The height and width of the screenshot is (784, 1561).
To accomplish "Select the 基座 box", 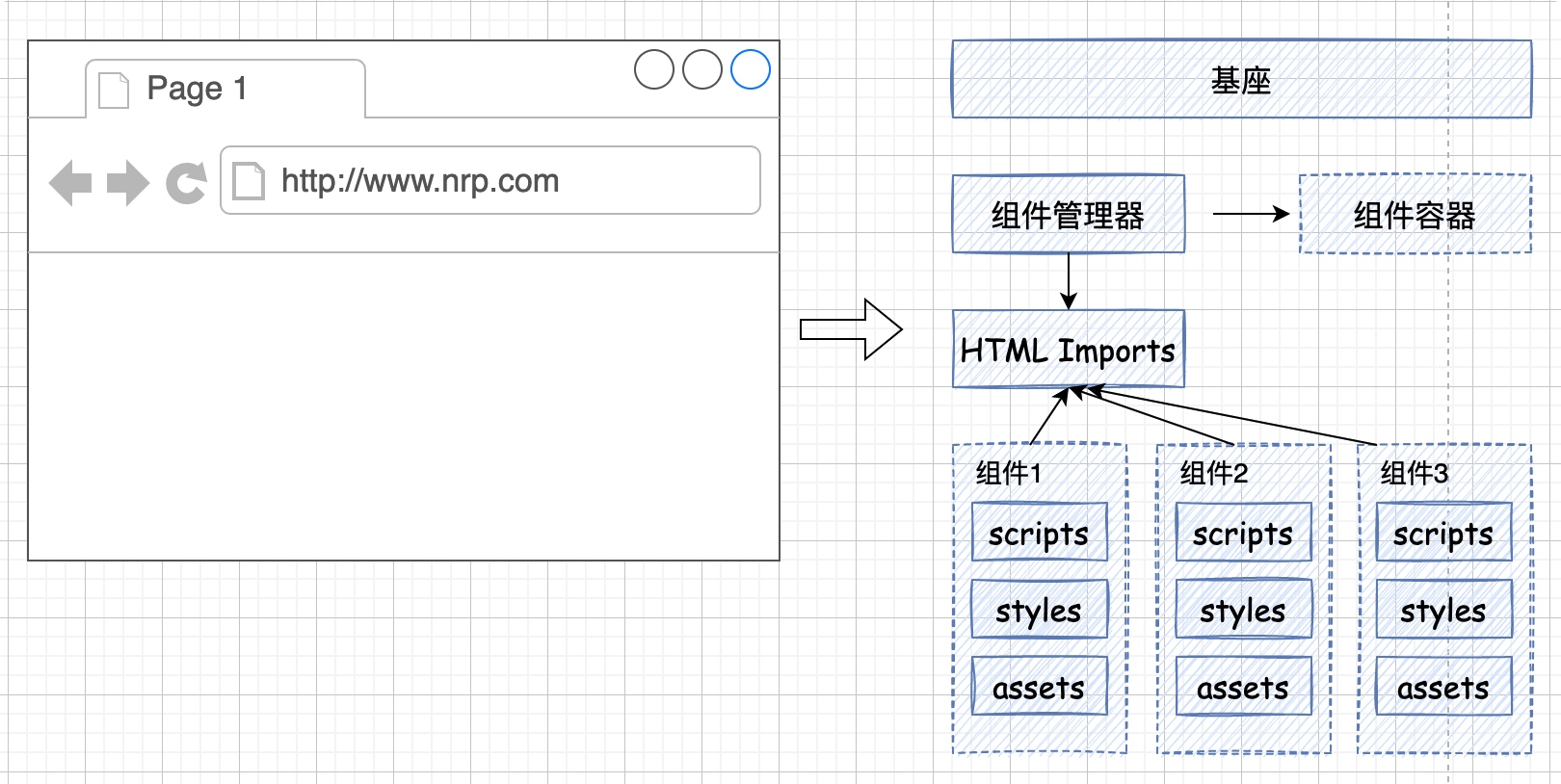I will (x=1241, y=79).
